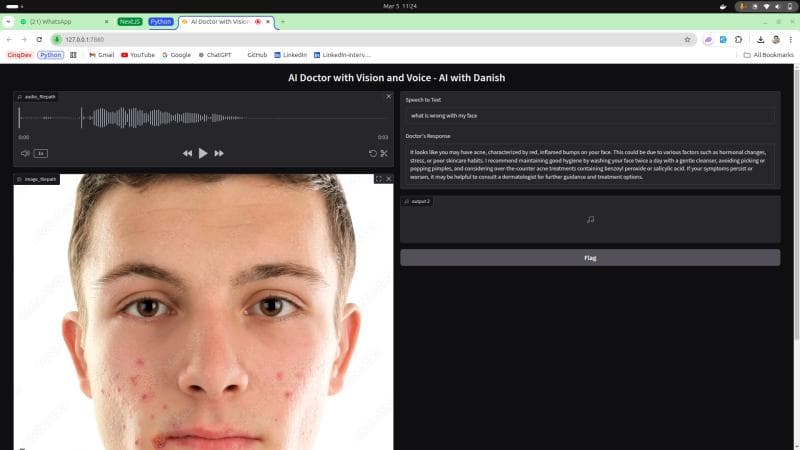Screen dimensions: 800x450
Task: Trim audio with scissors icon
Action: (x=384, y=153)
